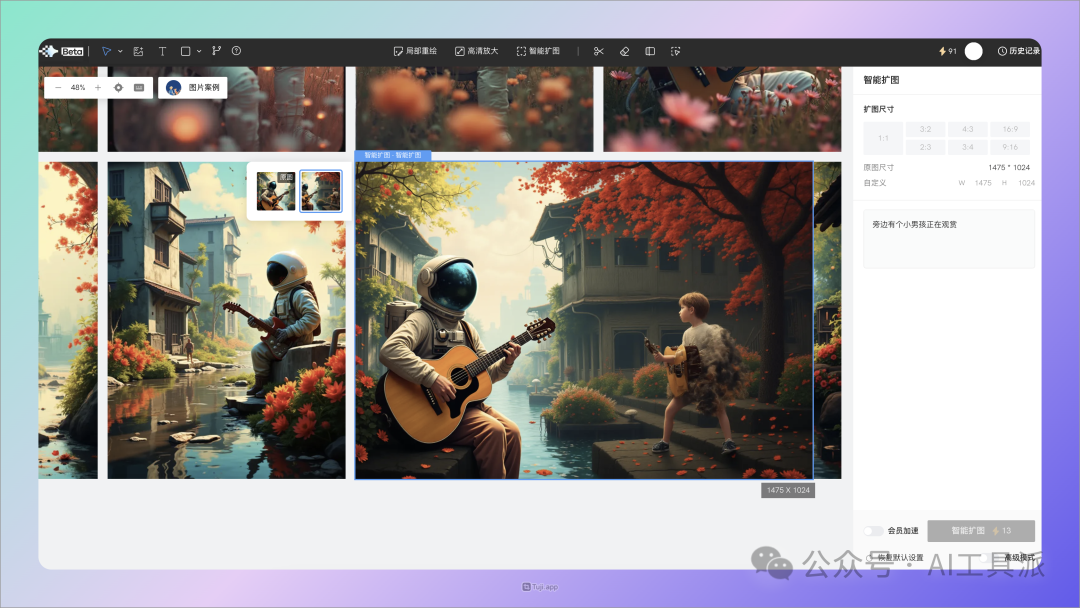Click the dashed selection cursor icon
The width and height of the screenshot is (1080, 608).
(676, 51)
